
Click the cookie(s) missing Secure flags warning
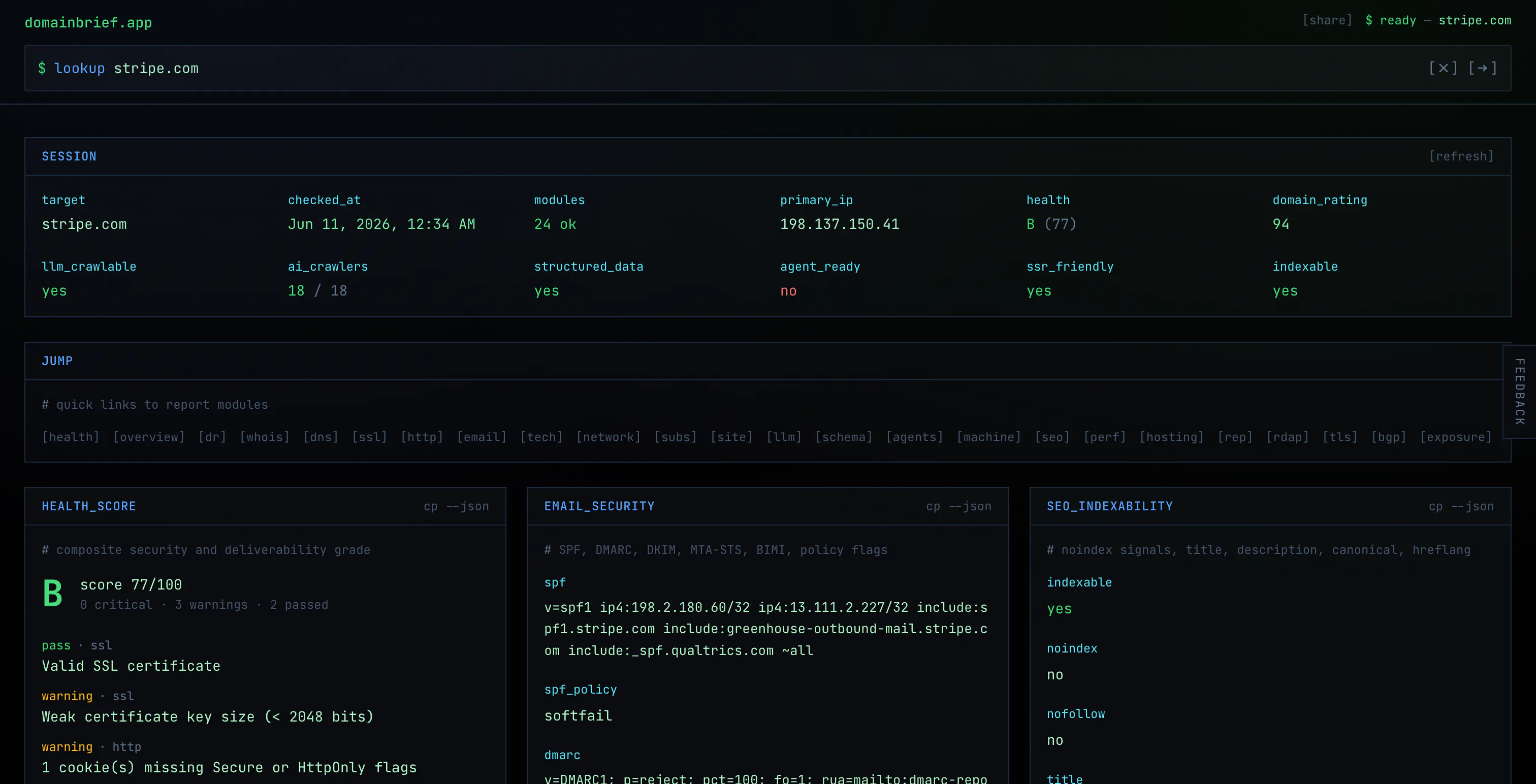(229, 767)
